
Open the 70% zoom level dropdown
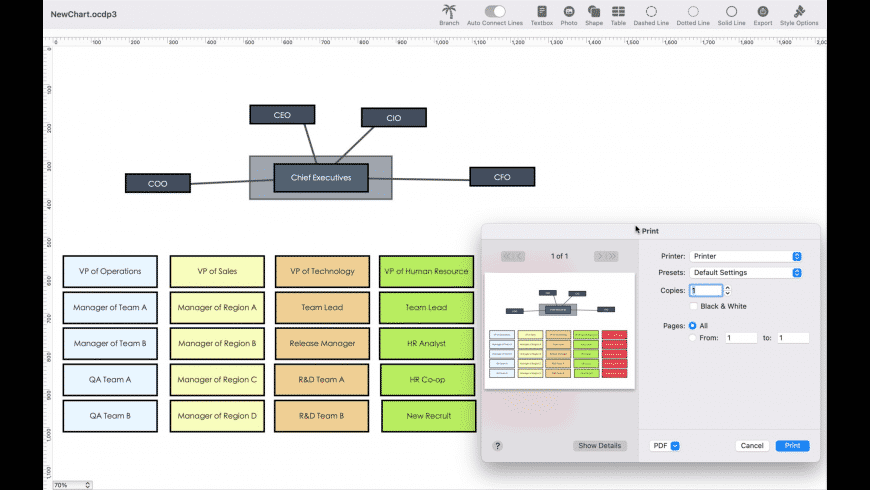tap(72, 484)
